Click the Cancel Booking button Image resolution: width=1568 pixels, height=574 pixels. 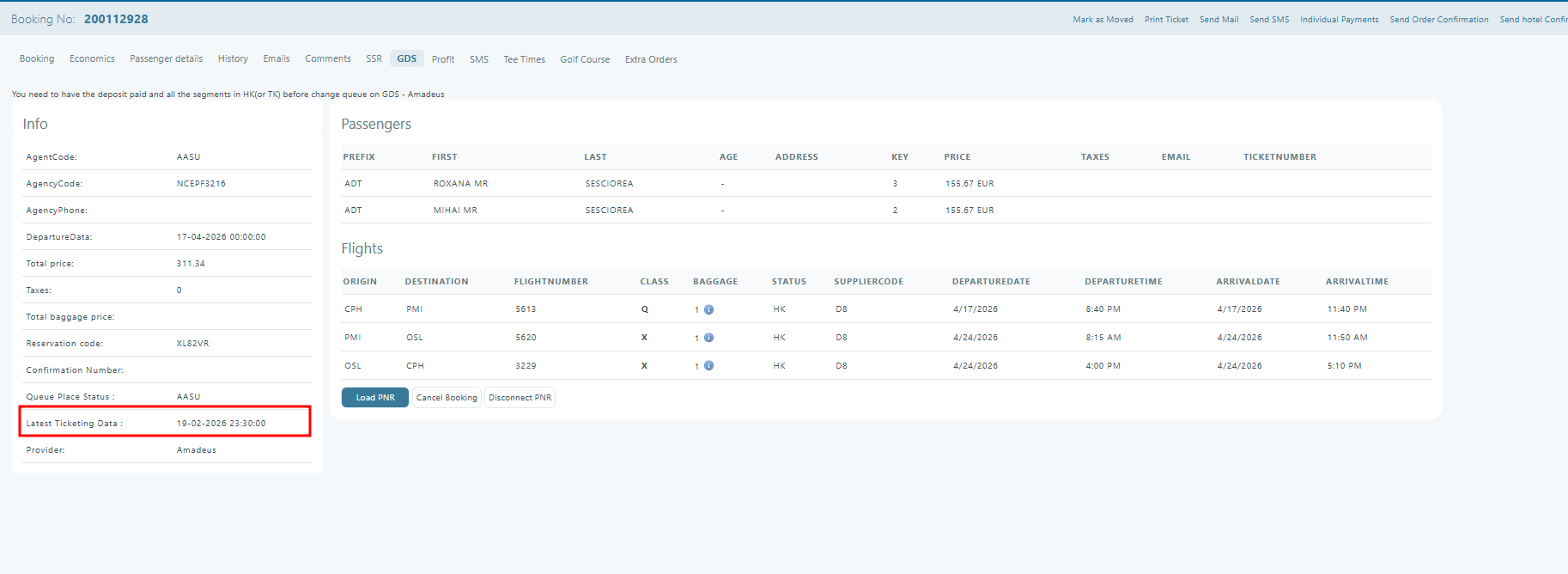(x=447, y=398)
